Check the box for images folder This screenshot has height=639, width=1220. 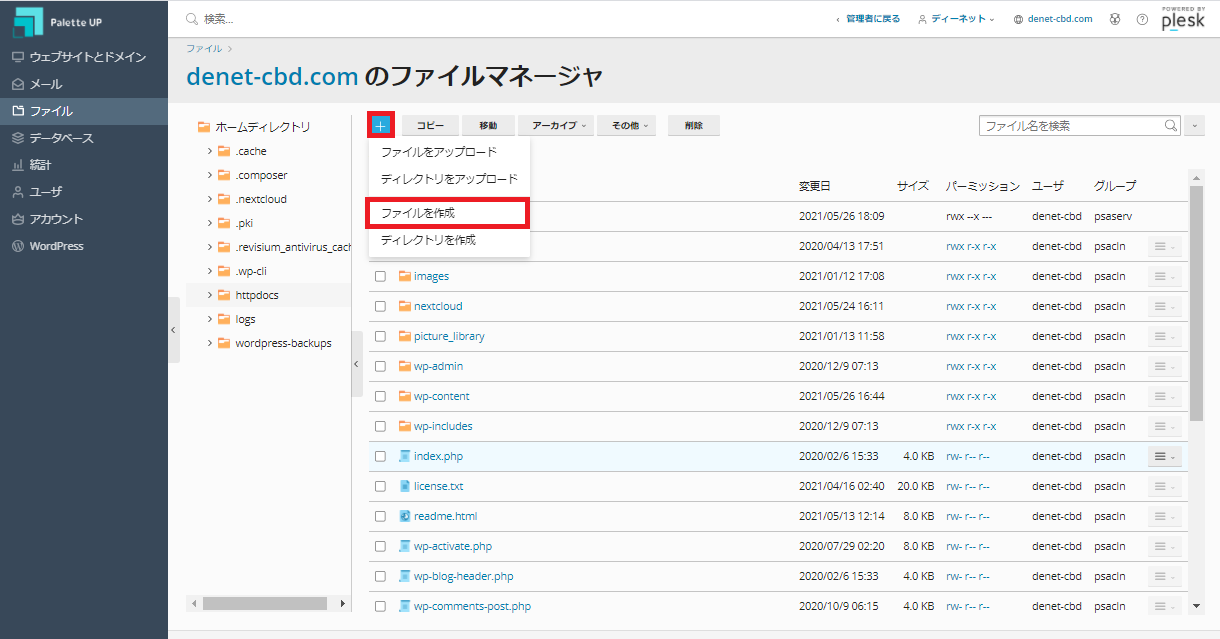coord(380,276)
